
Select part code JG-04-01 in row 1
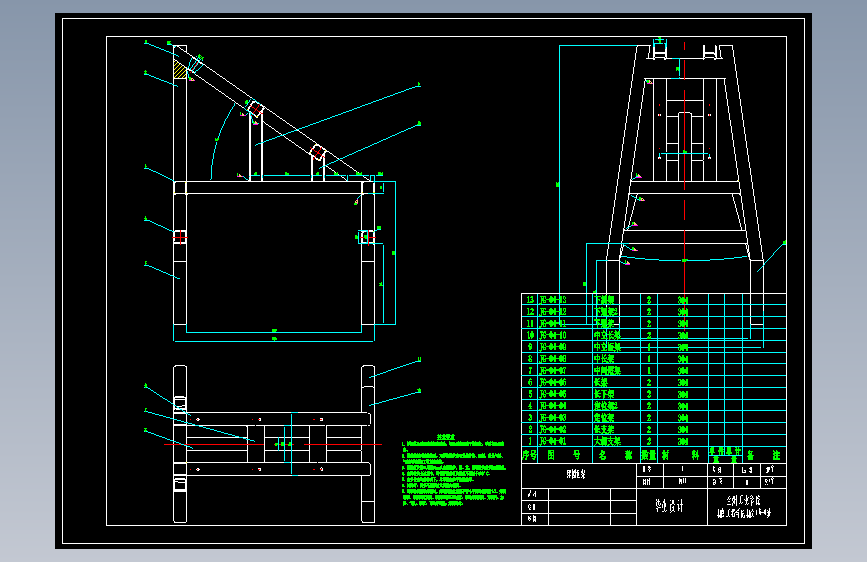pyautogui.click(x=553, y=441)
